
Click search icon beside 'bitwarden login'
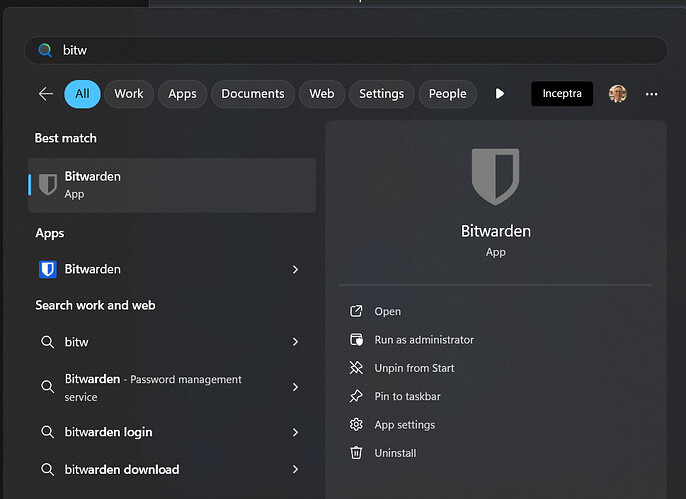47,432
